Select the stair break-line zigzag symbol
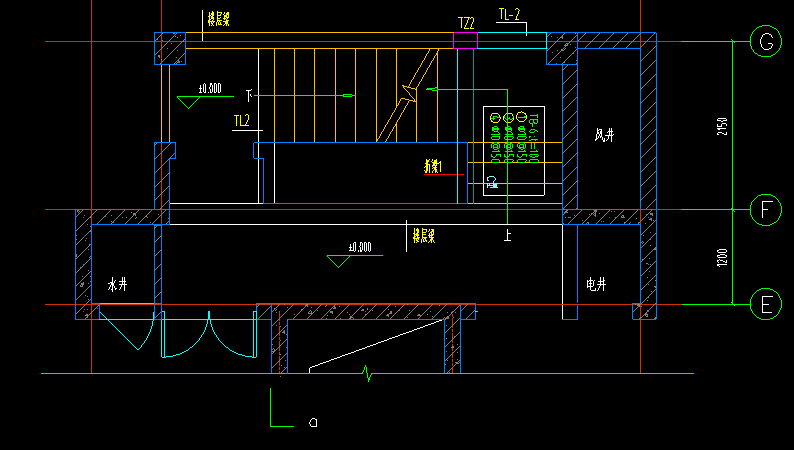 408,94
